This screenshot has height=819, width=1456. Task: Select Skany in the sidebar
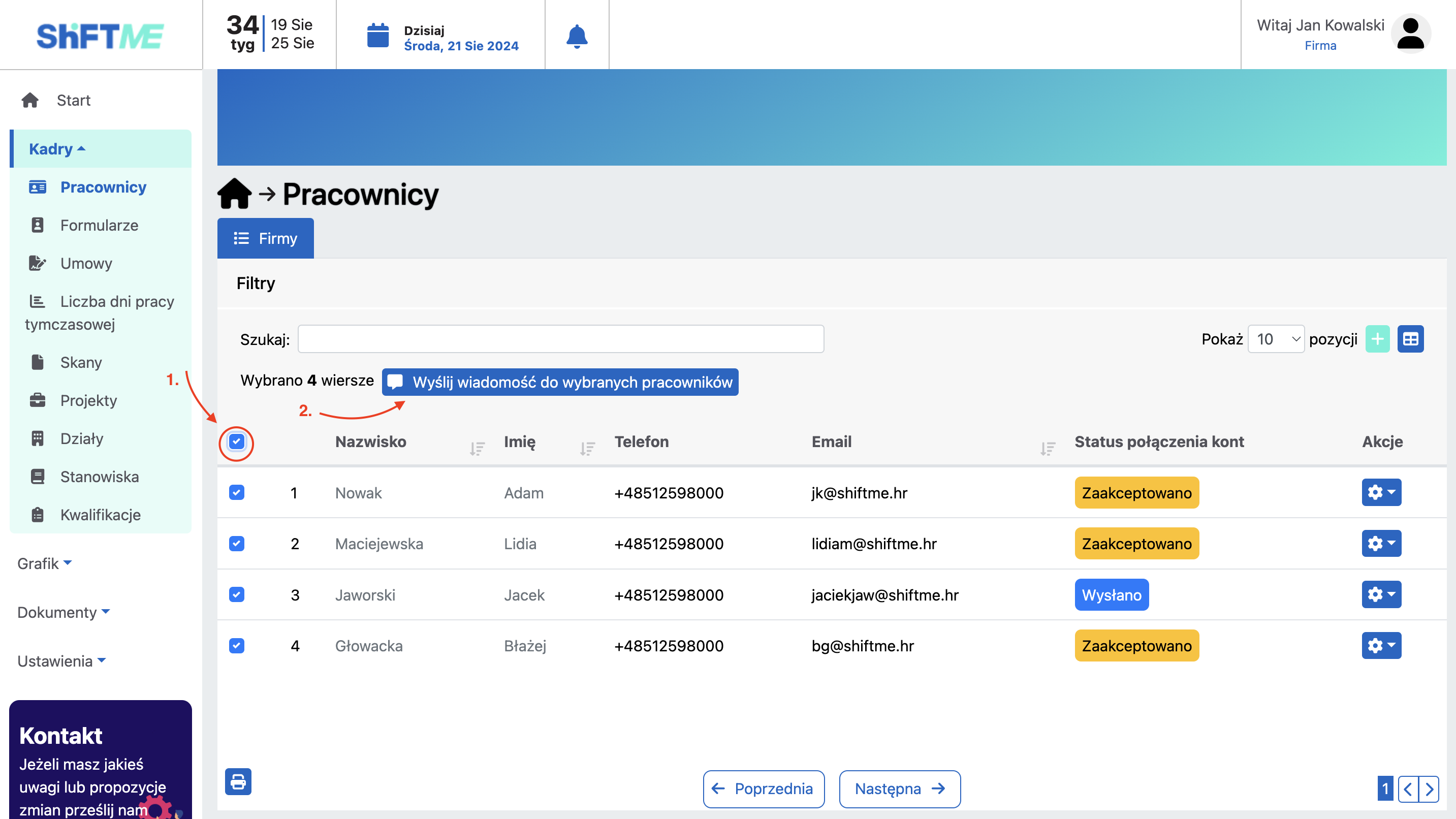81,362
